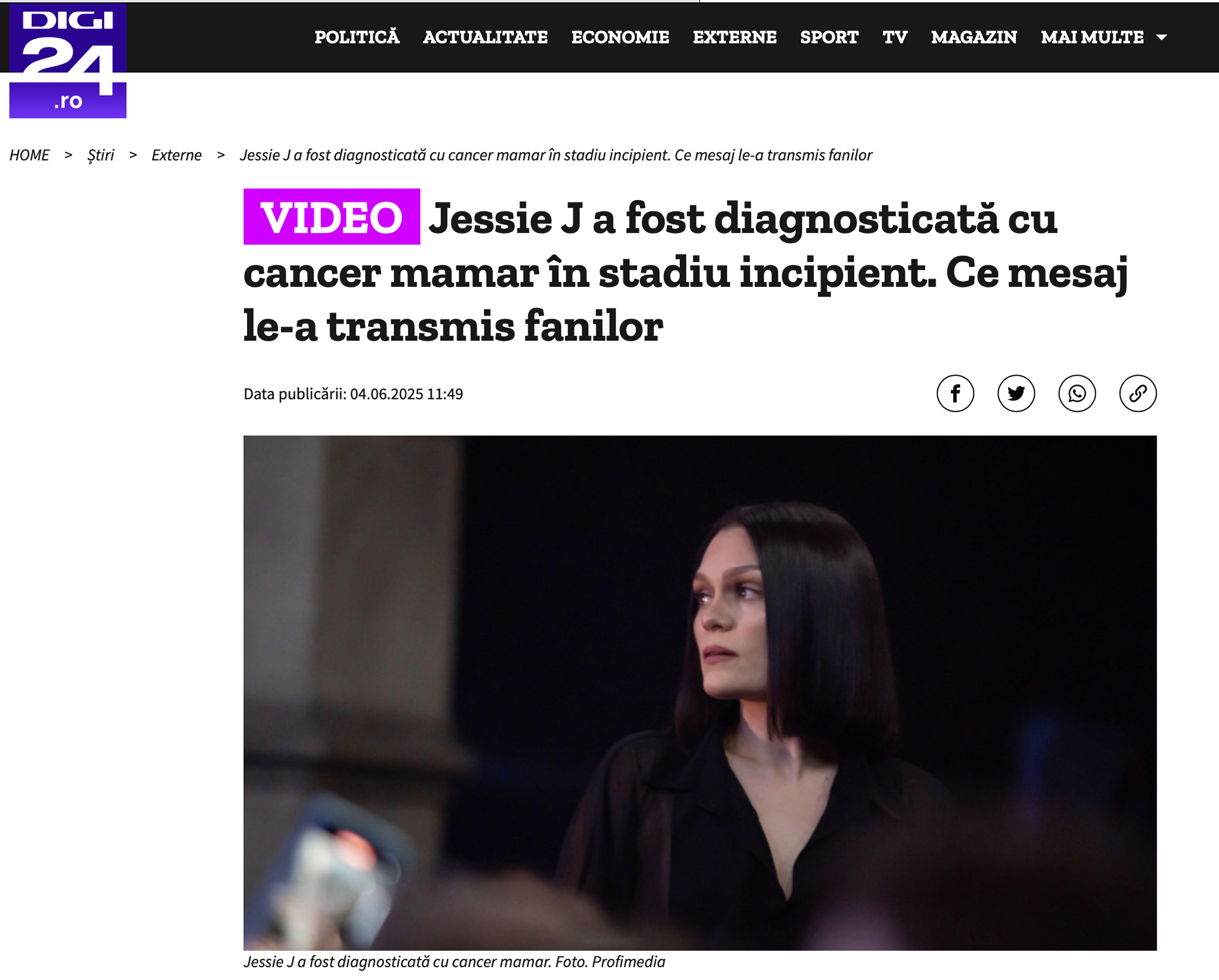Go to POLITICĂ section

tap(357, 37)
